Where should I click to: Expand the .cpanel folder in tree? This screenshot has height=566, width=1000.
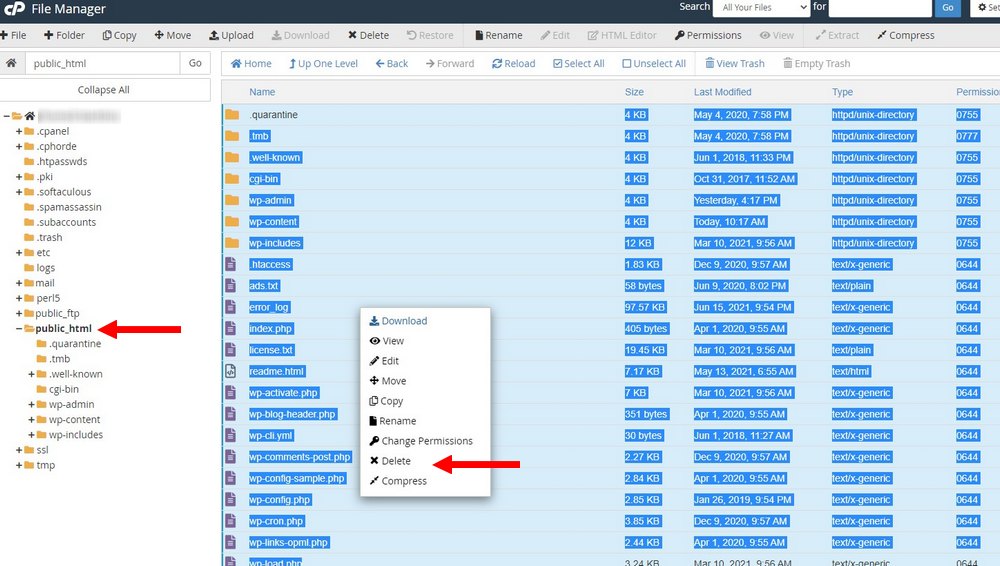point(19,131)
